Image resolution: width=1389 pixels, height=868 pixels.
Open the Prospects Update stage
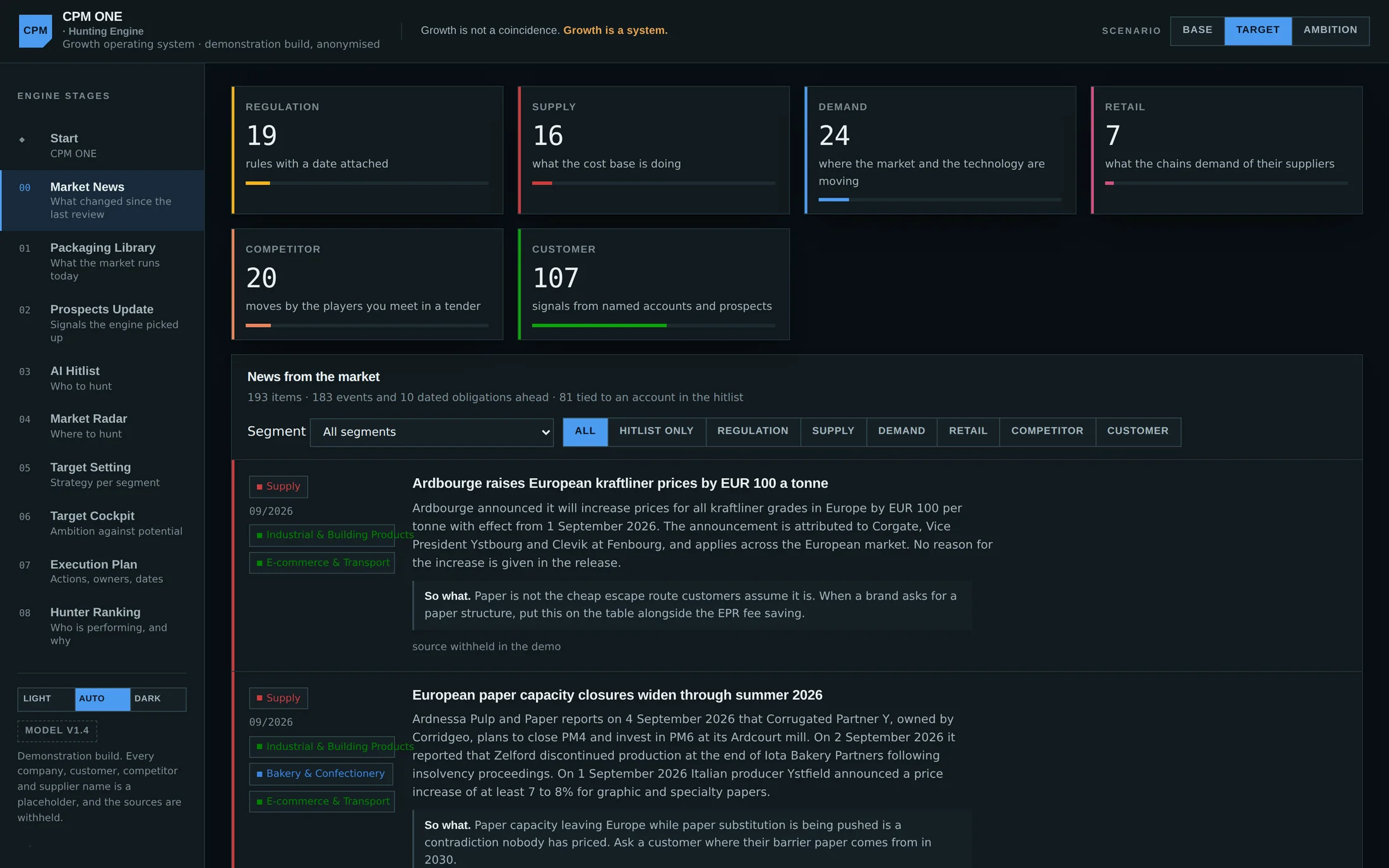[x=102, y=323]
